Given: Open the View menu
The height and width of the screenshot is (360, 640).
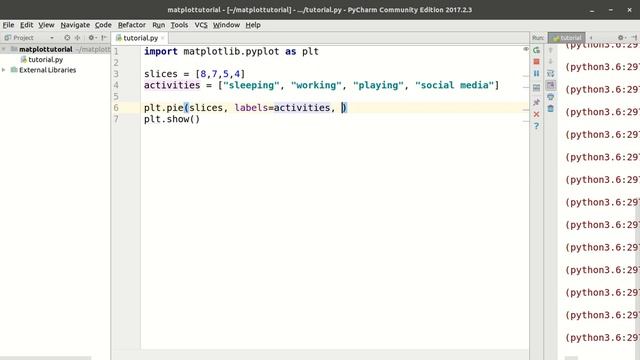Looking at the screenshot, I should tap(46, 25).
